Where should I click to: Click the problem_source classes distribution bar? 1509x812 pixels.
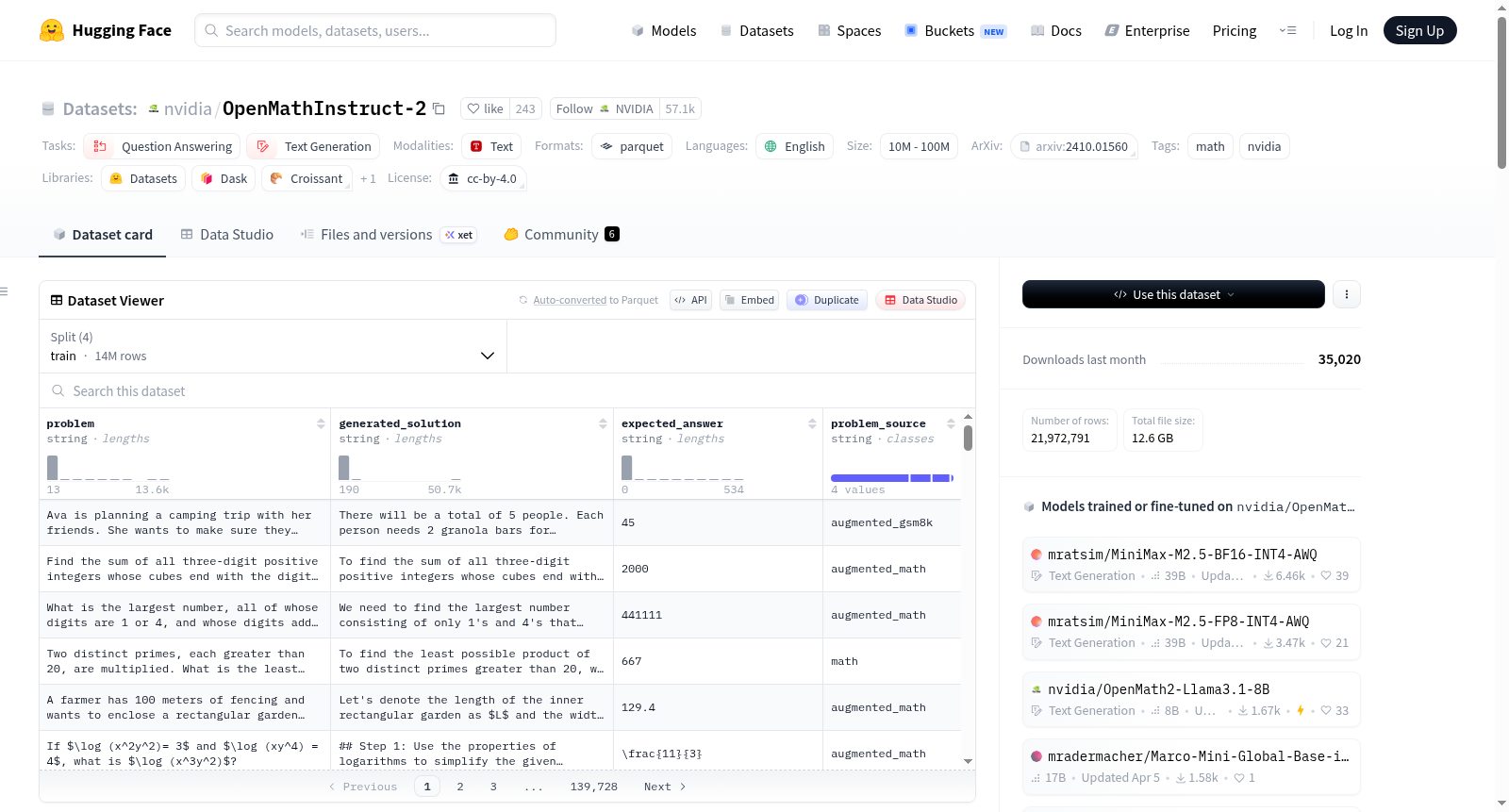coord(892,478)
